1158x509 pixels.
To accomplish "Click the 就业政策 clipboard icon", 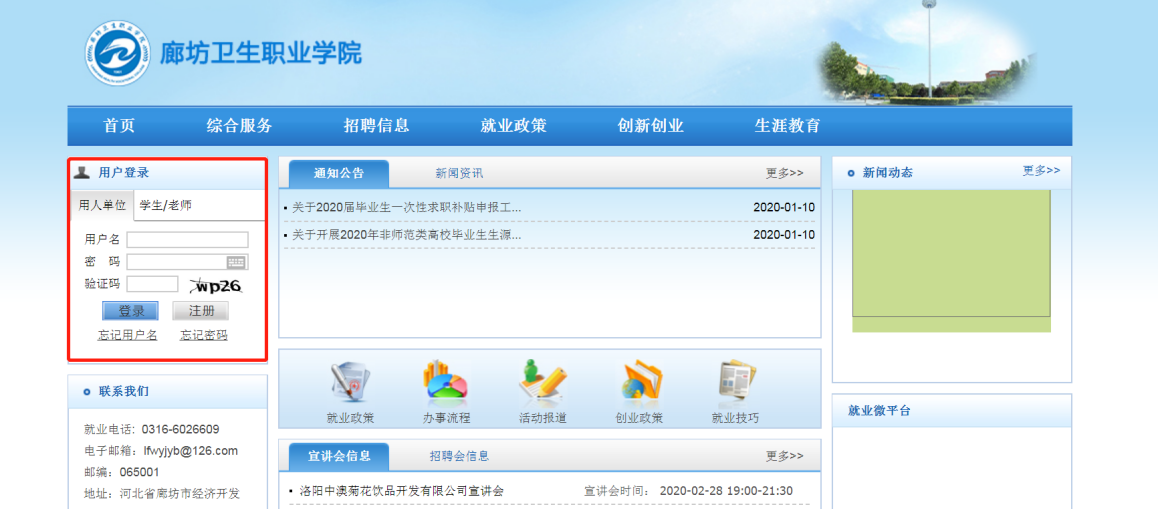I will click(350, 381).
